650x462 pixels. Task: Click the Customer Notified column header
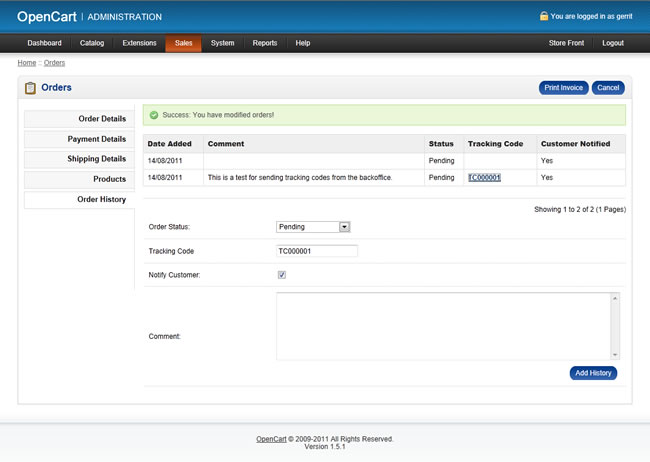[x=575, y=144]
